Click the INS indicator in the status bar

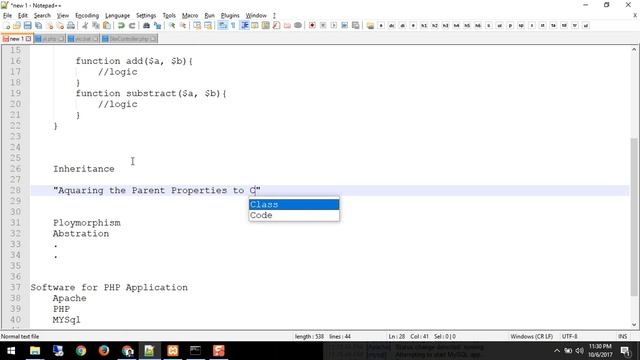[622, 336]
